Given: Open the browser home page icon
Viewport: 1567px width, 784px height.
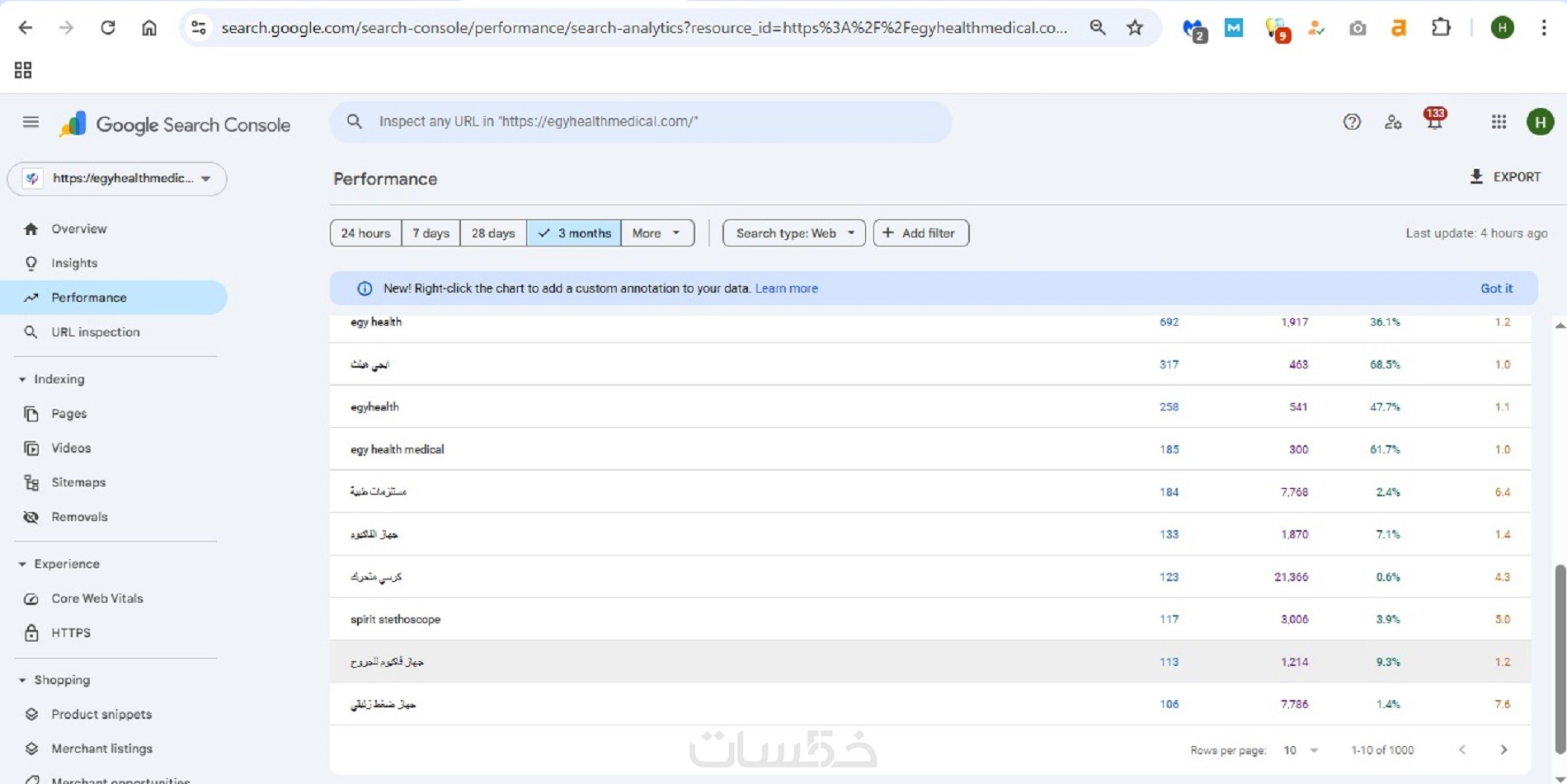Looking at the screenshot, I should pos(149,27).
